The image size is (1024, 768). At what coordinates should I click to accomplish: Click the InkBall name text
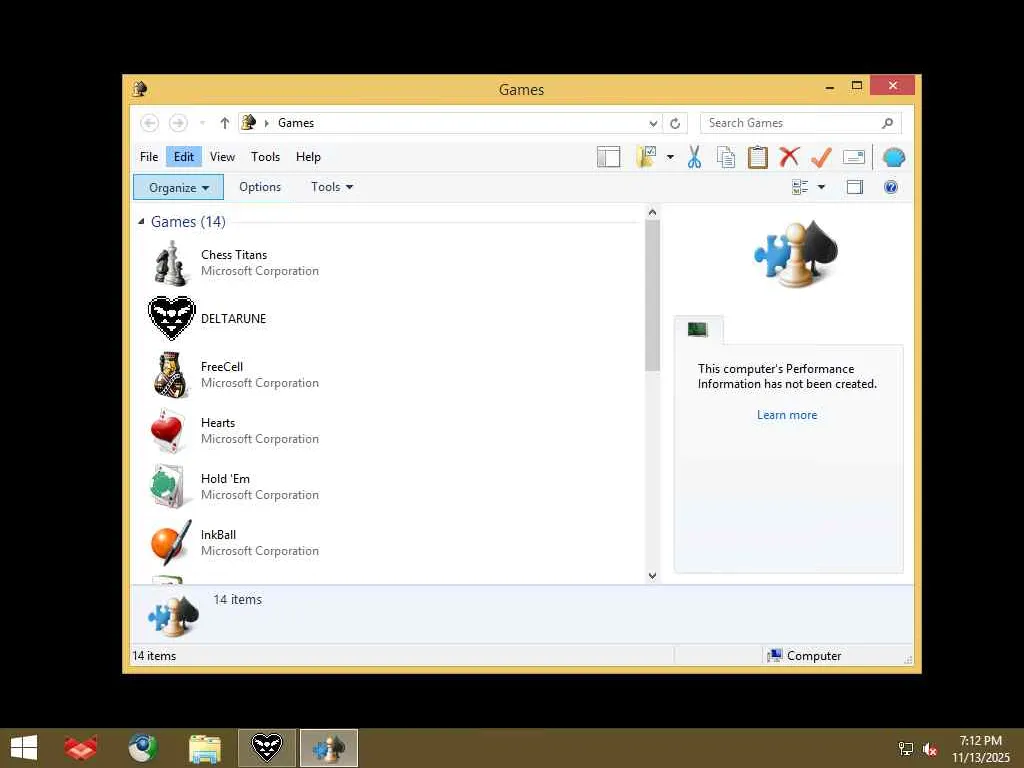click(x=218, y=535)
